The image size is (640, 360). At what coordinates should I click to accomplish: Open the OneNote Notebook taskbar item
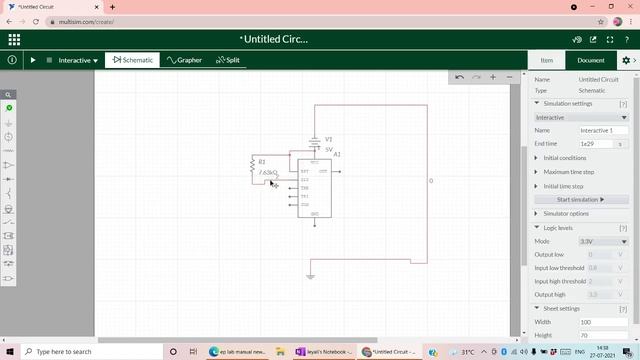pos(324,351)
